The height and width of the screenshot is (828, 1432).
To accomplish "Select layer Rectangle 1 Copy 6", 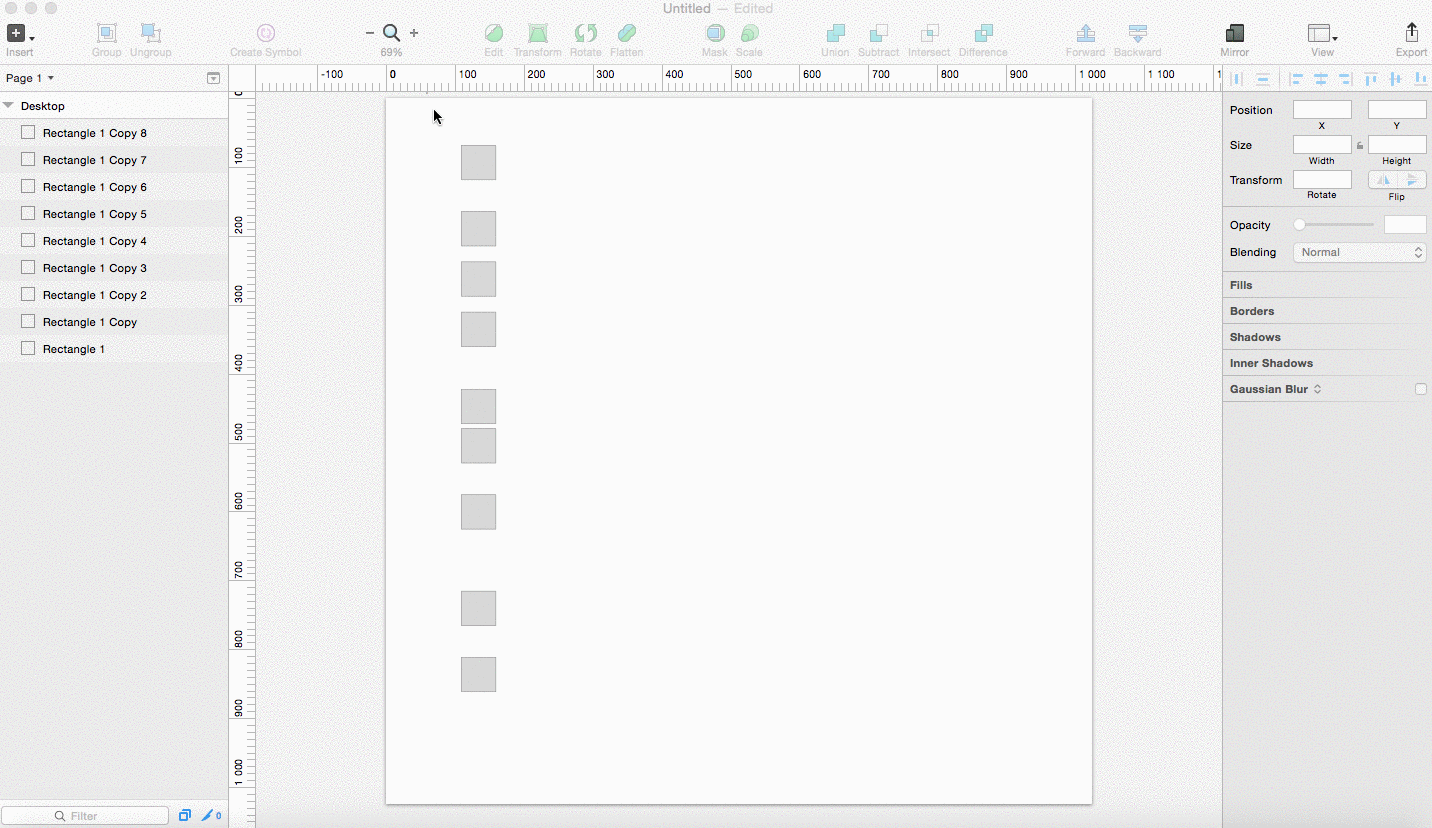I will [x=114, y=187].
